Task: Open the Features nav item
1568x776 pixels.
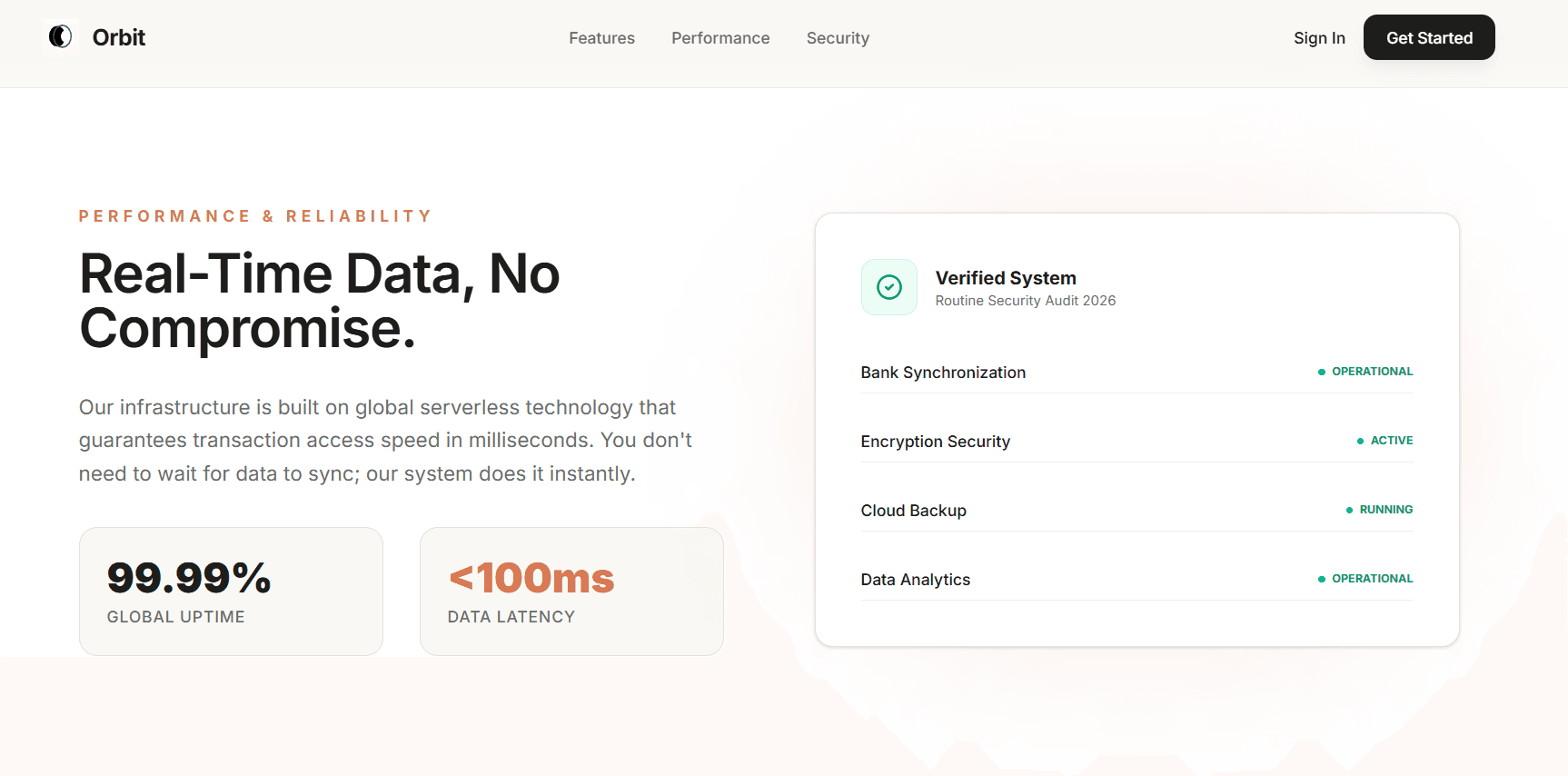Action: click(601, 38)
